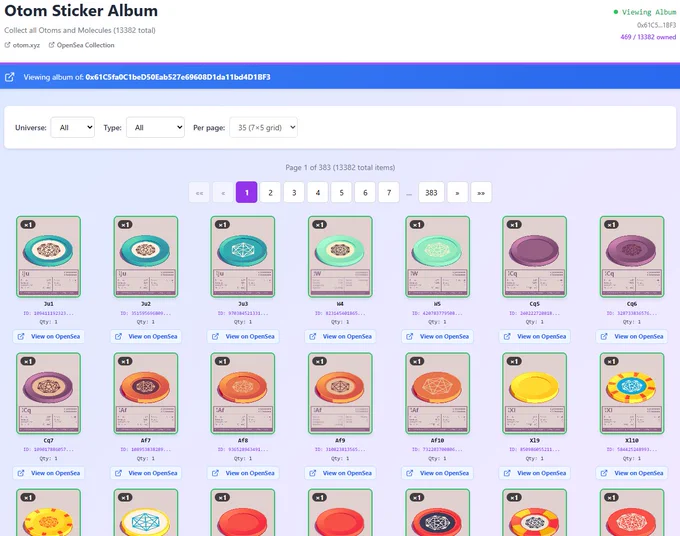The height and width of the screenshot is (536, 680).
Task: Go to page 5
Action: pyautogui.click(x=341, y=193)
